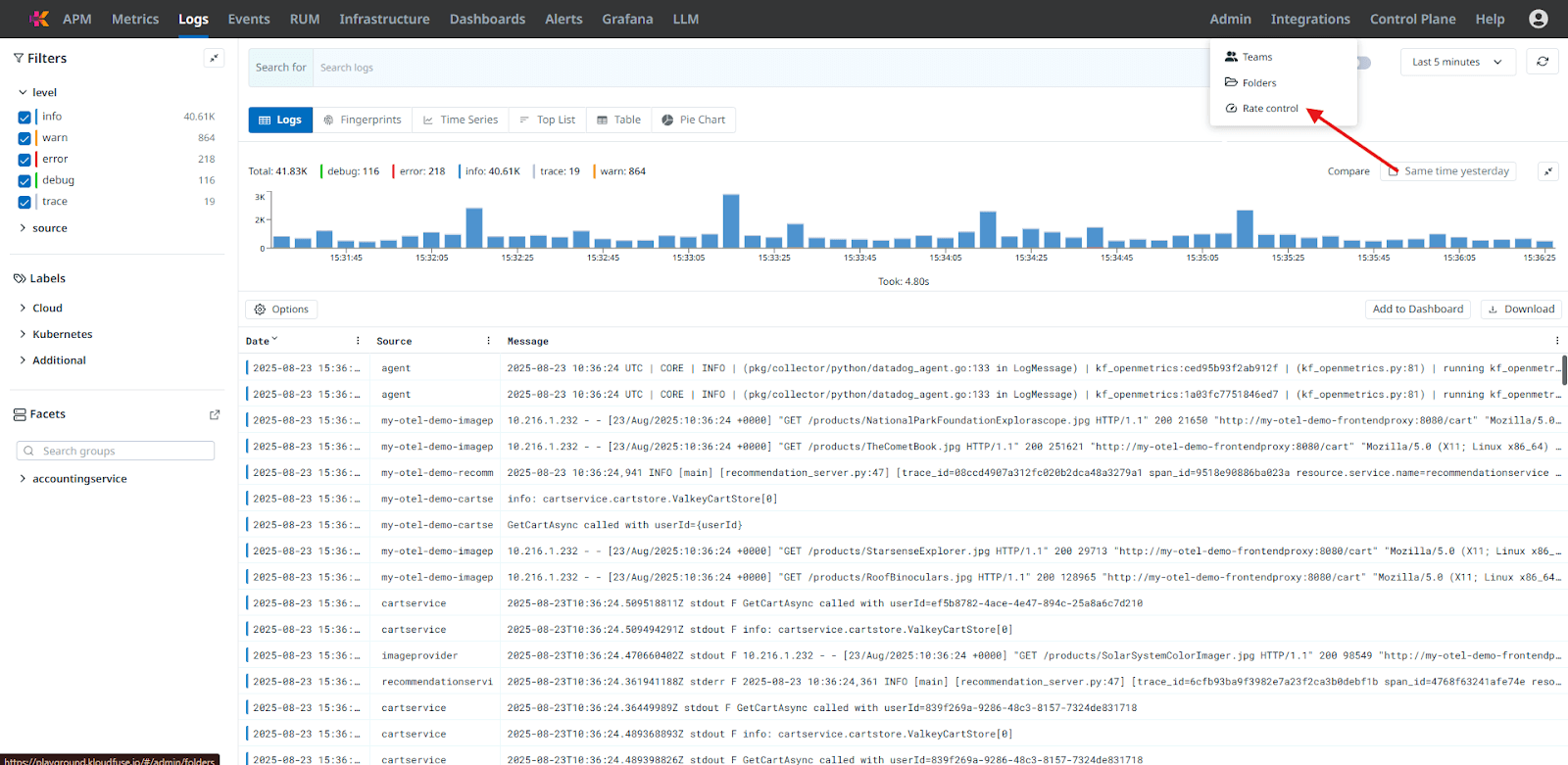Toggle the switch beside the time range selector
This screenshot has width=1568, height=765.
click(1363, 63)
